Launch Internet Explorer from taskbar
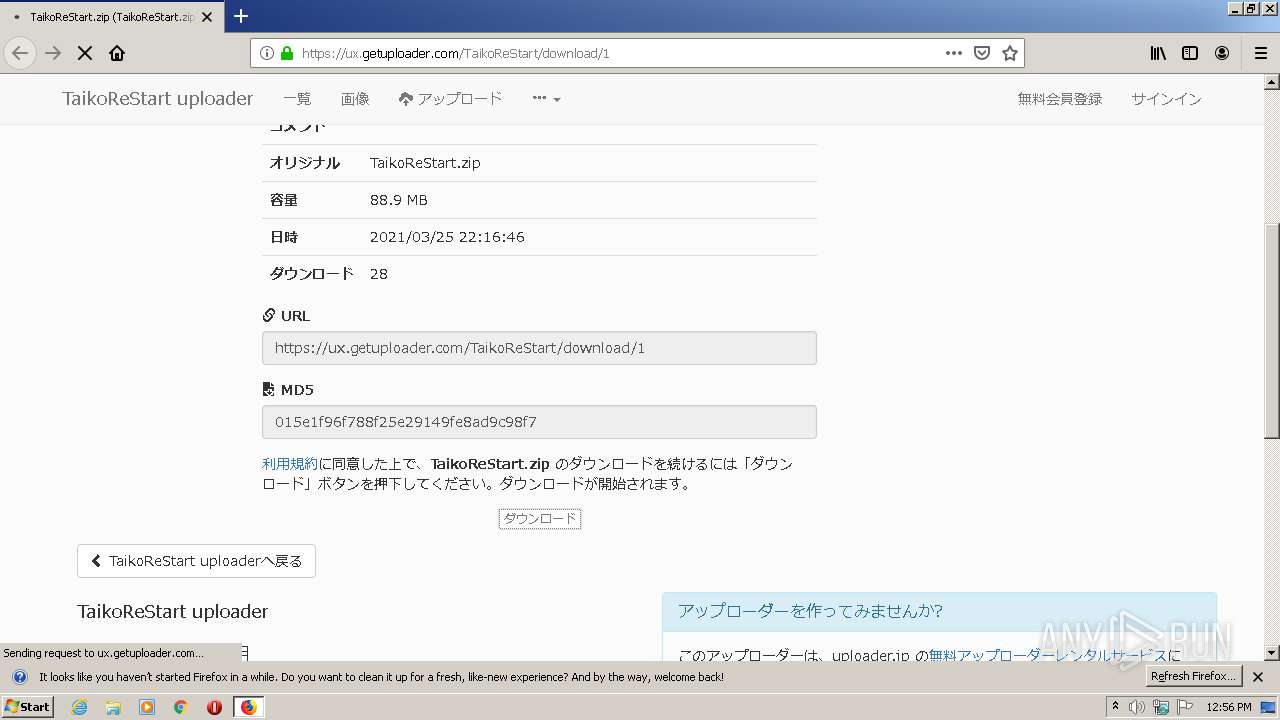The width and height of the screenshot is (1280, 720). (80, 707)
